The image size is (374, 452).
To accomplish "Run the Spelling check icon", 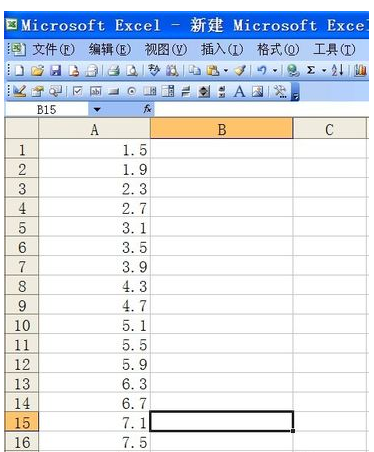I will (x=154, y=70).
